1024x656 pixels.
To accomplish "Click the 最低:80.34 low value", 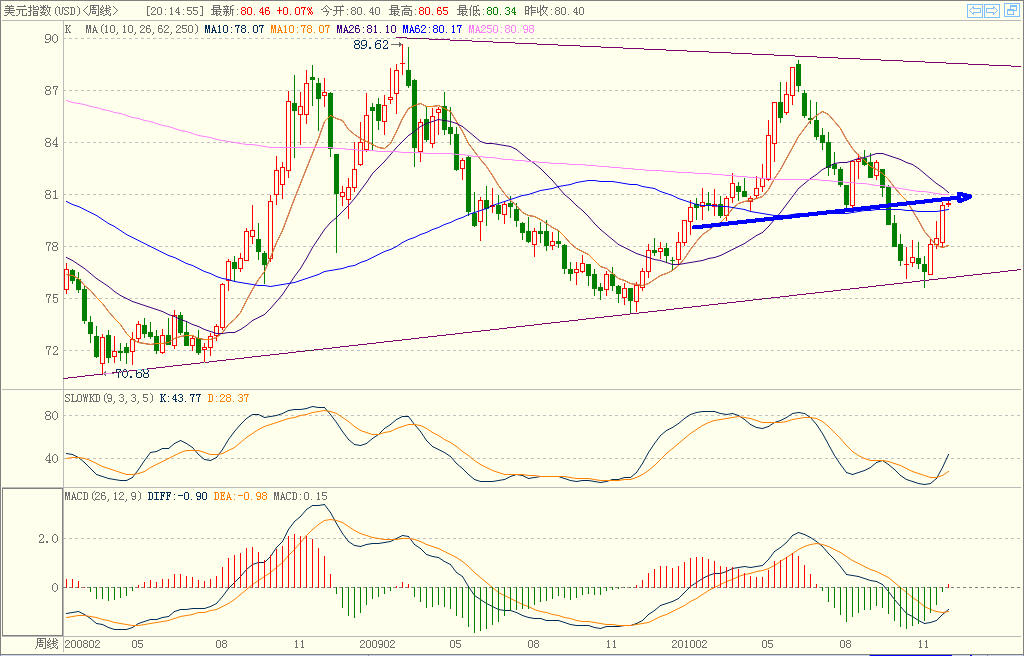I will click(x=486, y=11).
